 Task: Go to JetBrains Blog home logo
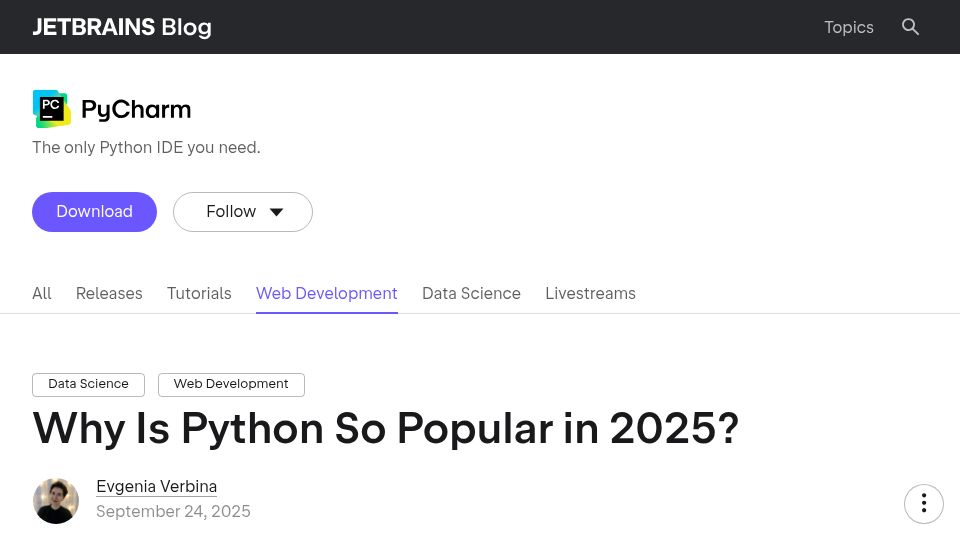[122, 27]
